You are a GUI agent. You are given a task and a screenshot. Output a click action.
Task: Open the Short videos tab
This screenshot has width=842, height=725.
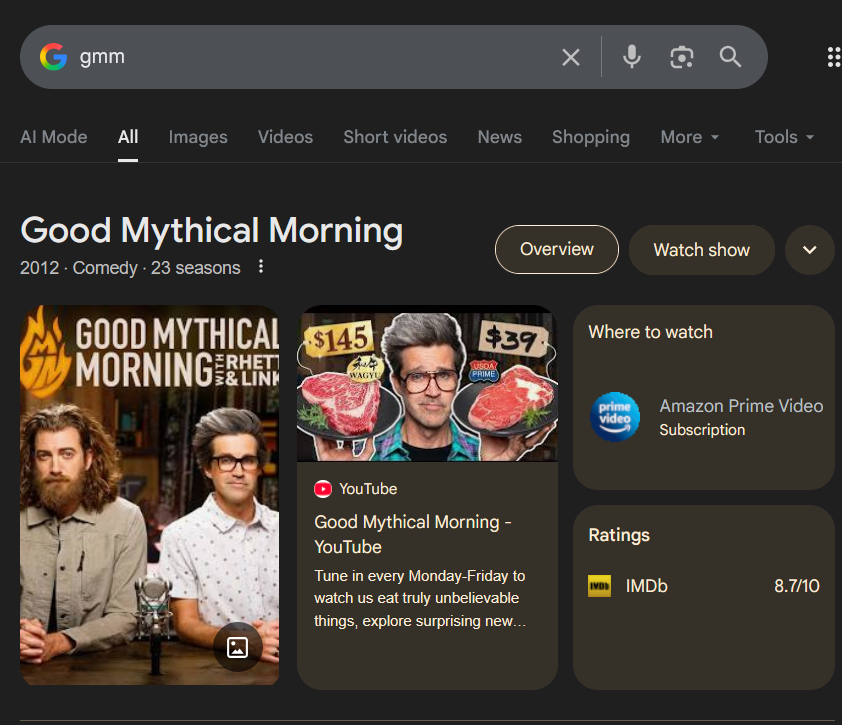(395, 137)
